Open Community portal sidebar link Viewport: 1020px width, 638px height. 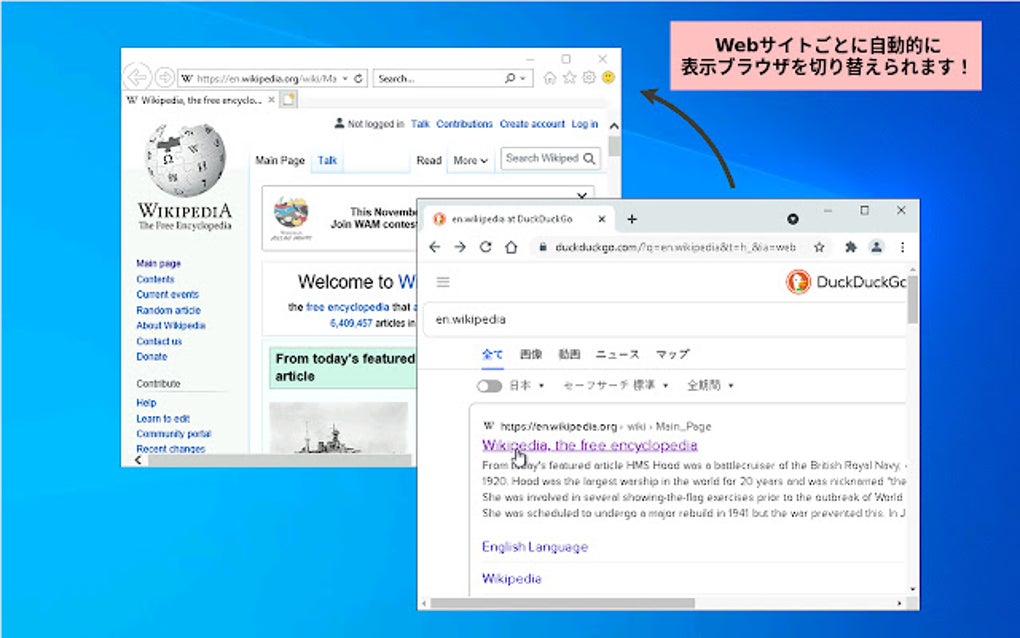[174, 434]
